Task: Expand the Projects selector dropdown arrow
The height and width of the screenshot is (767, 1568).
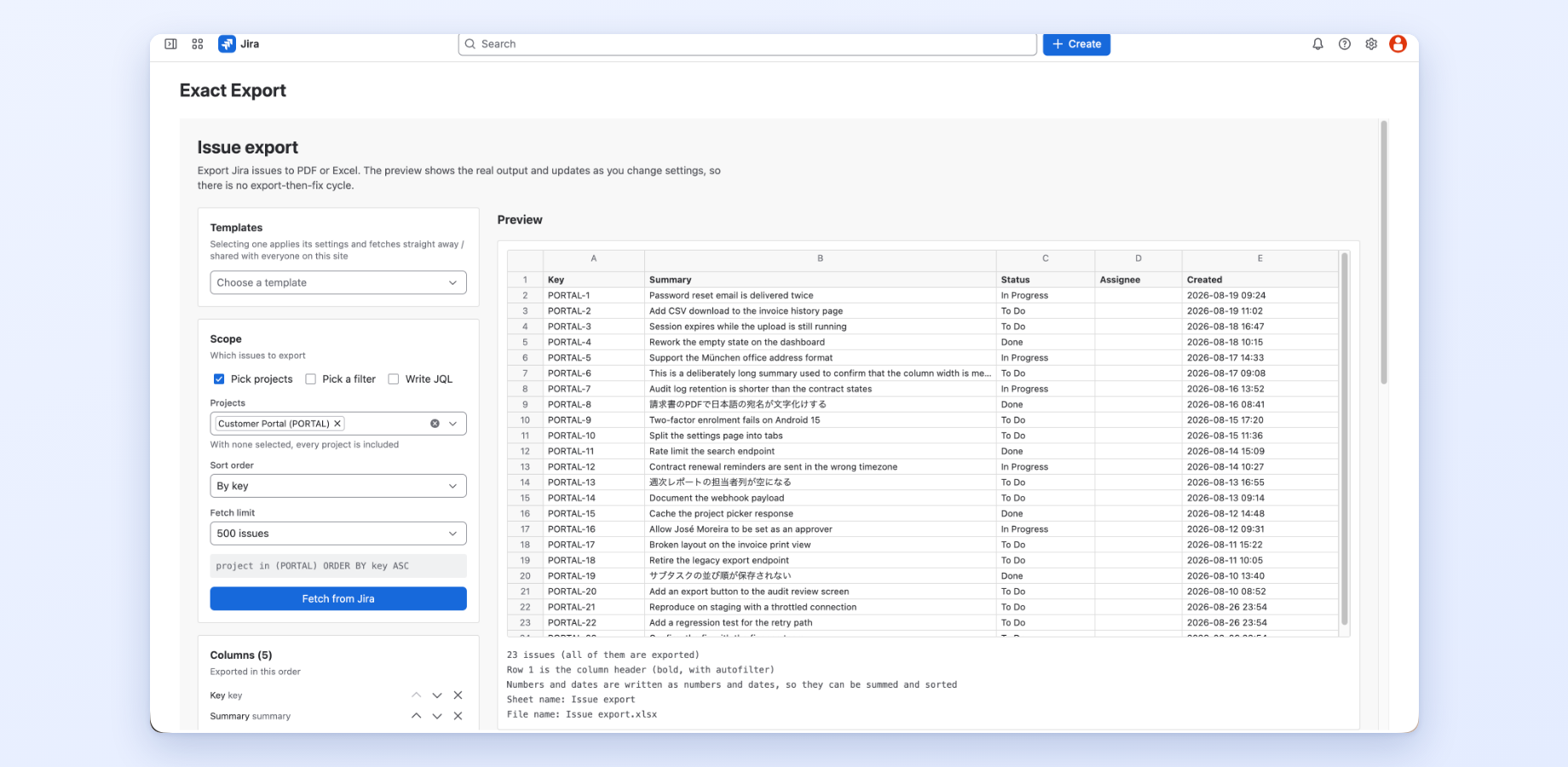Action: [x=453, y=424]
